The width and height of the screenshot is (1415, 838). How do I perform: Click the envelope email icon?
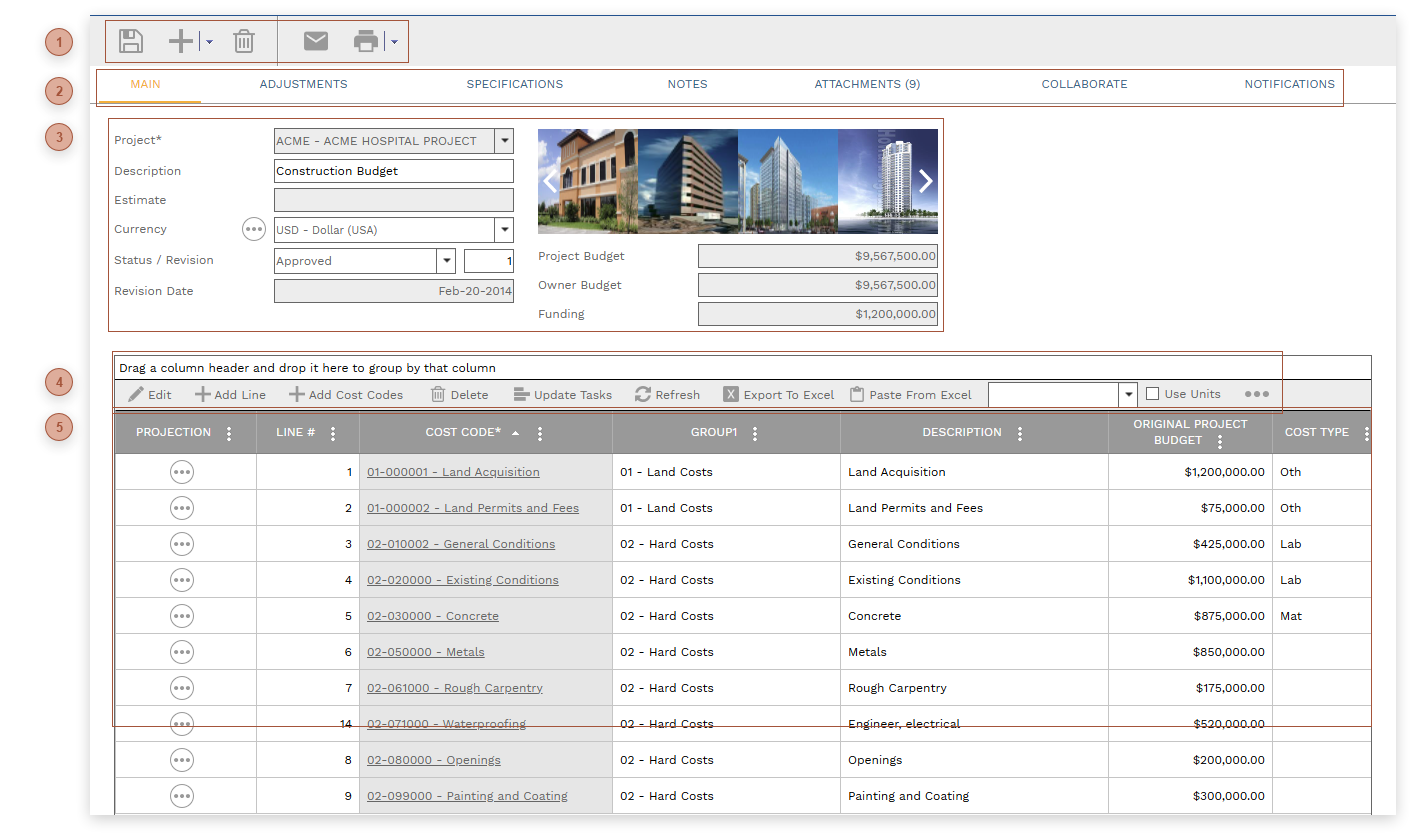pyautogui.click(x=316, y=41)
